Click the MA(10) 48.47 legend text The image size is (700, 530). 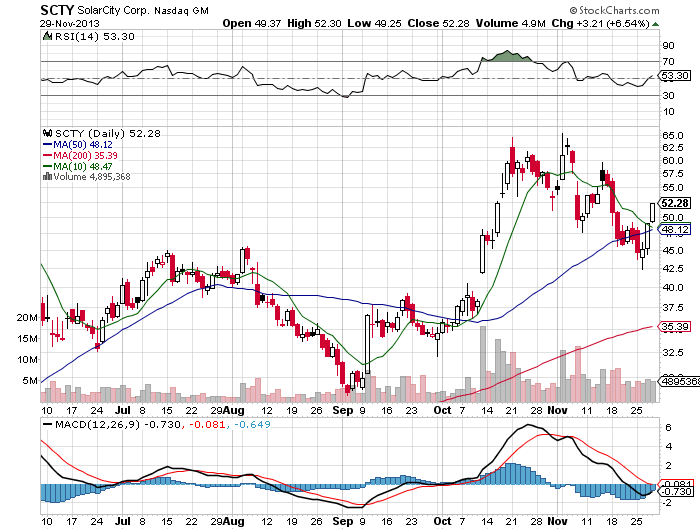[83, 166]
